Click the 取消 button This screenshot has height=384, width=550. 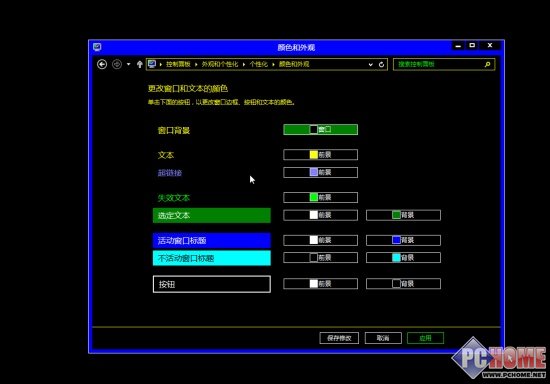click(383, 338)
